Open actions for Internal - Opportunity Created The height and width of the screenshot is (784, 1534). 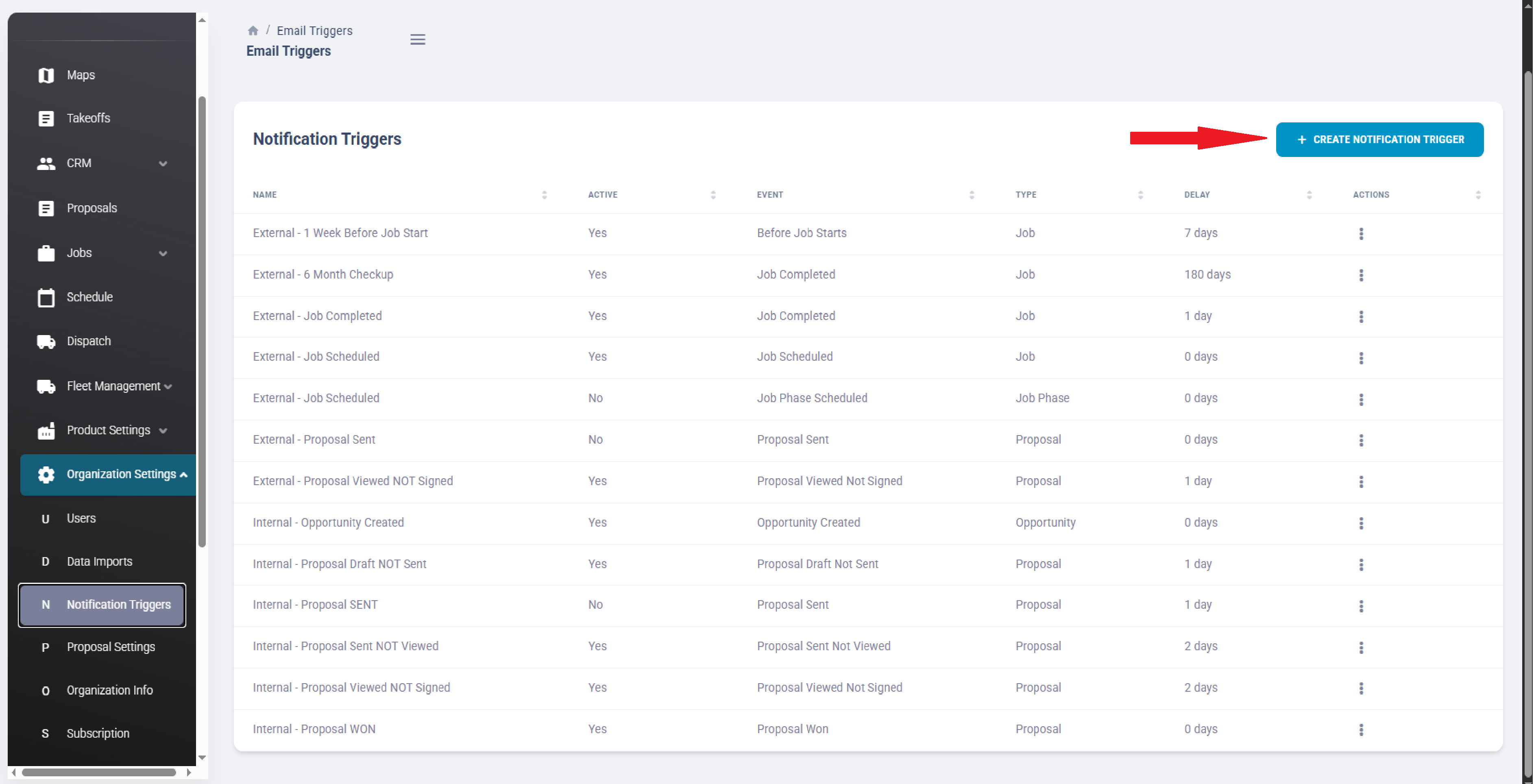[x=1361, y=523]
